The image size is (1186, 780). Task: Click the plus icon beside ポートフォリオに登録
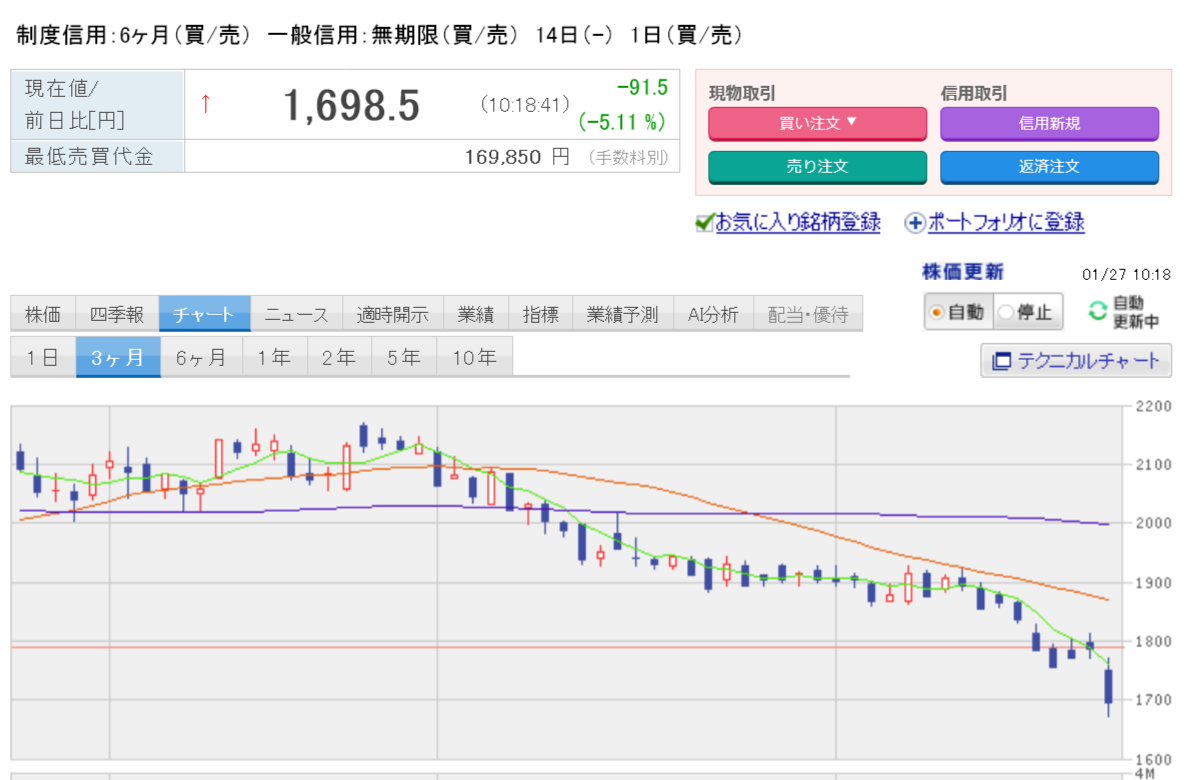[x=914, y=223]
